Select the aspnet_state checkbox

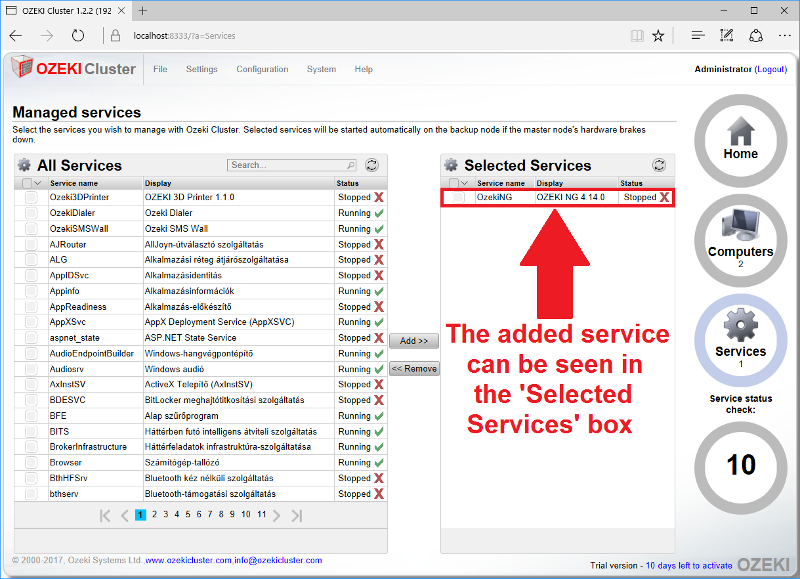(31, 338)
